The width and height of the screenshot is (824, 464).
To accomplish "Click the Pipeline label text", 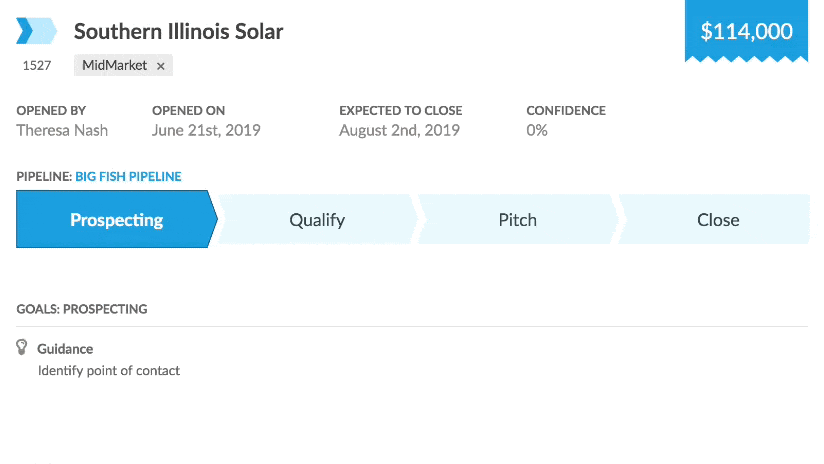I will (x=44, y=177).
